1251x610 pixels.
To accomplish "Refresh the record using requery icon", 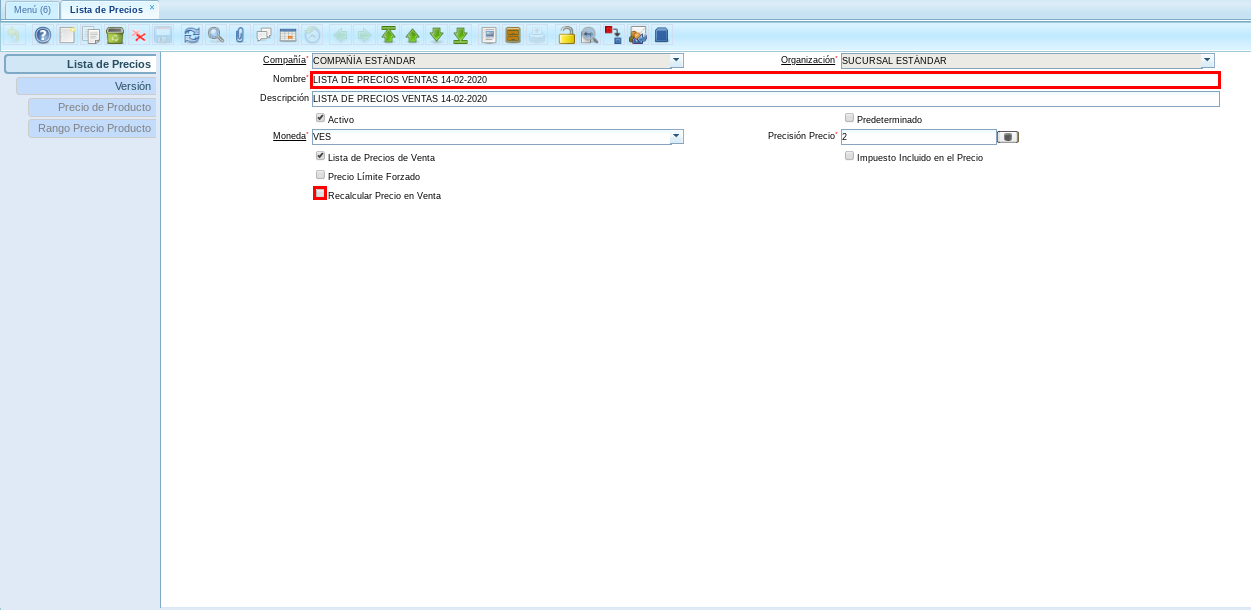I will click(x=192, y=35).
